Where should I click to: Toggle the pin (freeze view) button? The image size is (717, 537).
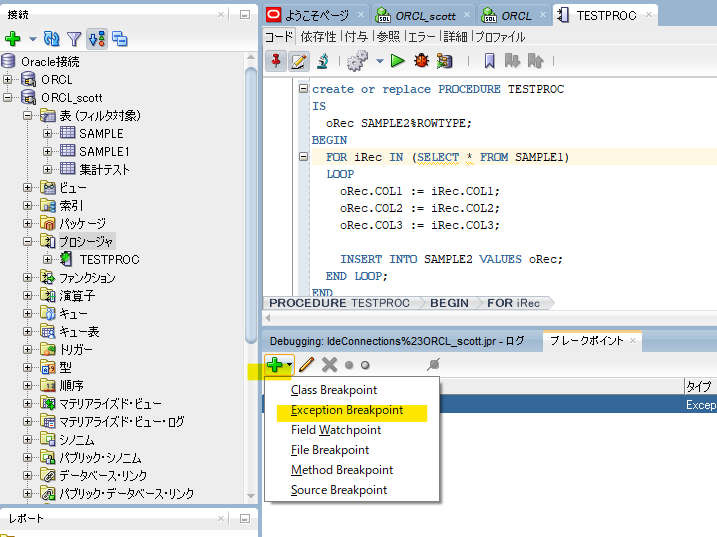[276, 61]
